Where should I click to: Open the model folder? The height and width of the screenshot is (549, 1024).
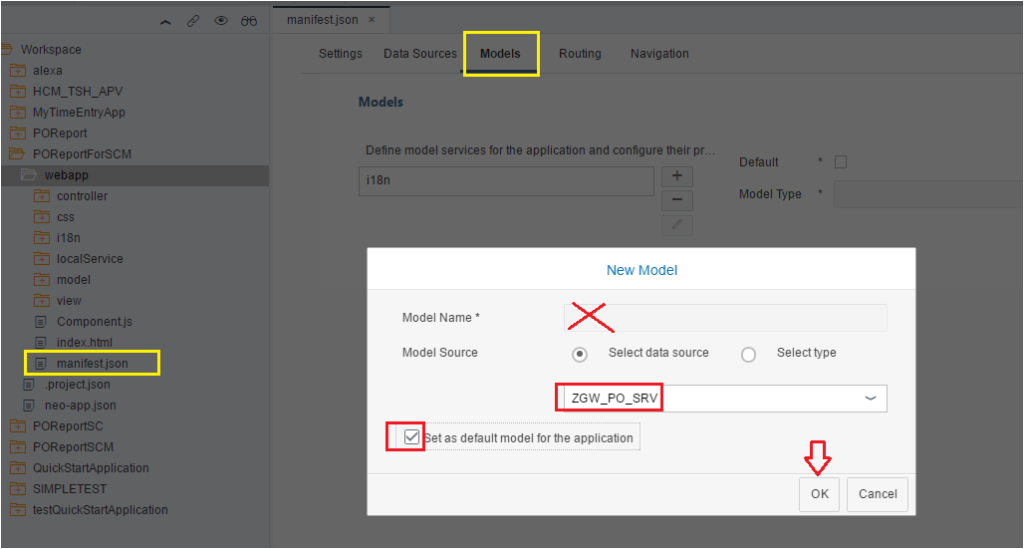[74, 279]
